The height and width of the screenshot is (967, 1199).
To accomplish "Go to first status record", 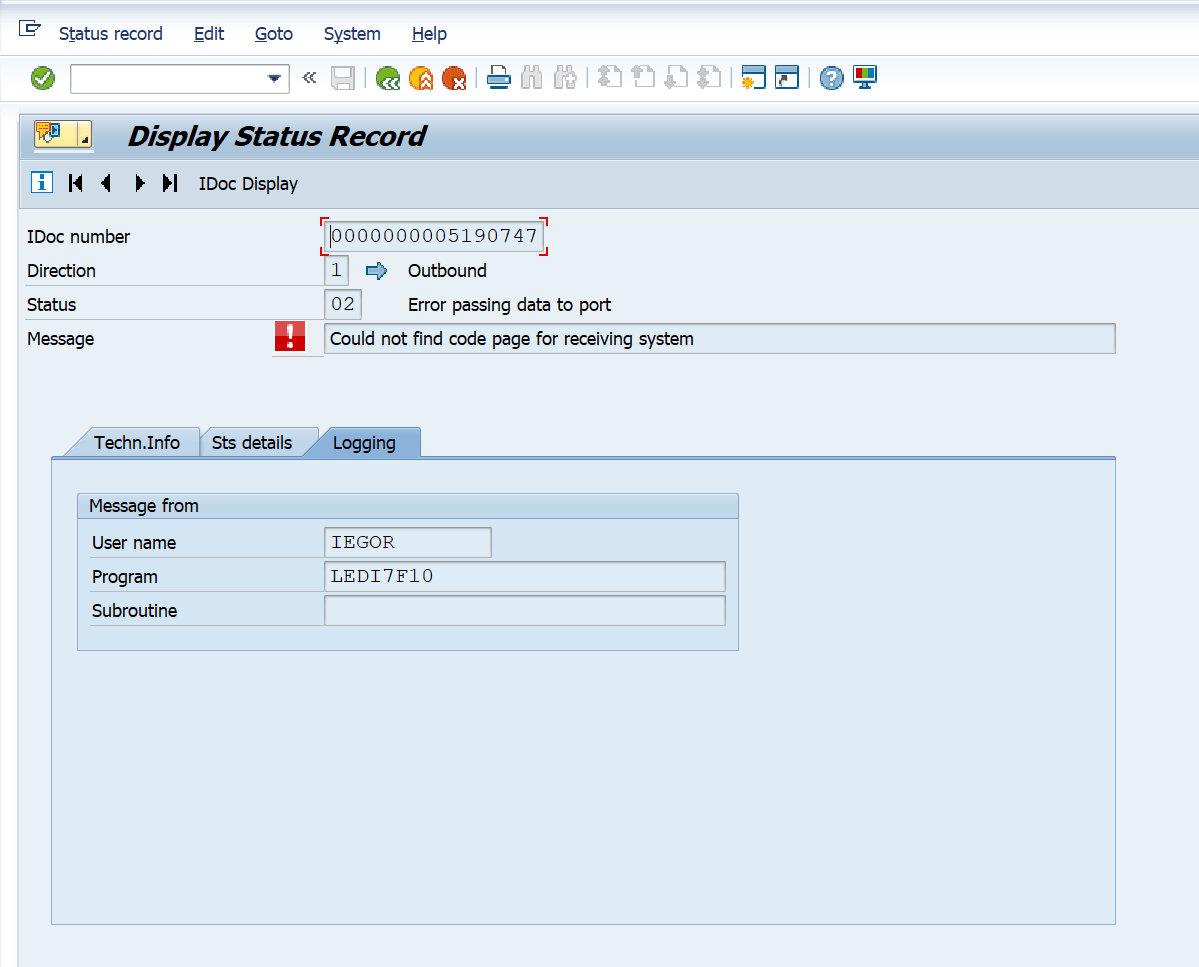I will tap(76, 183).
